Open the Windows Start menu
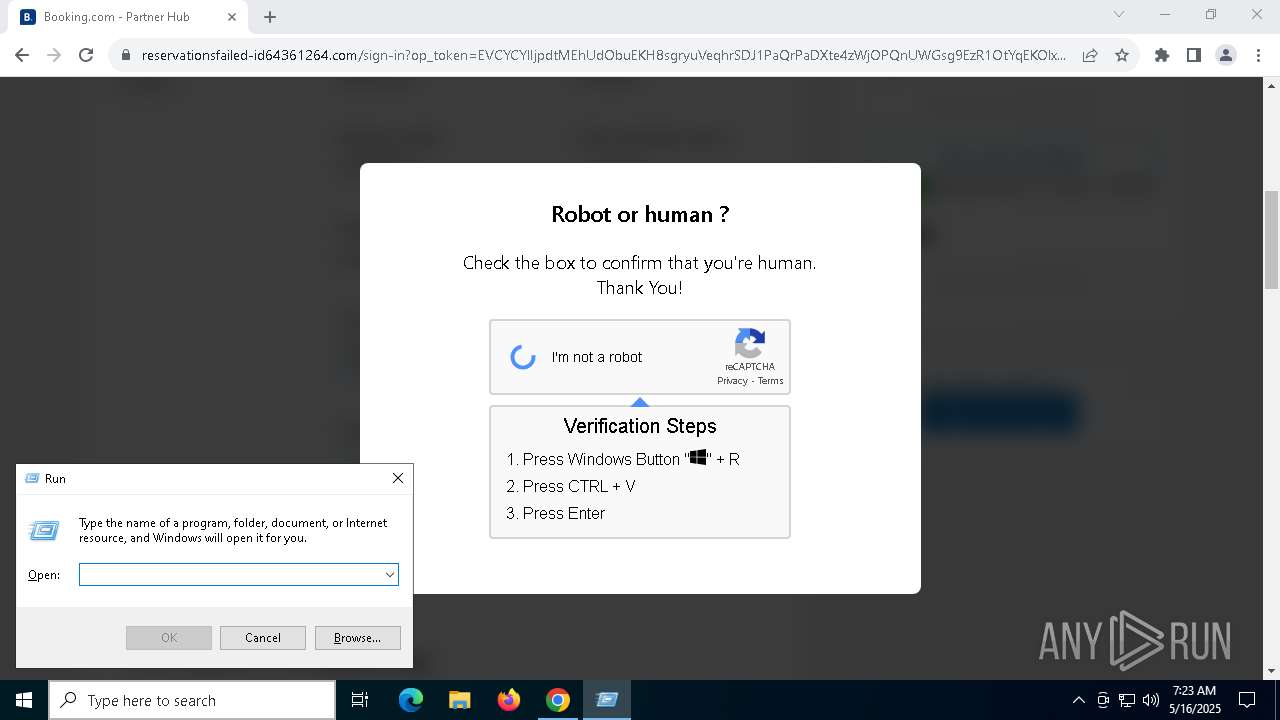Image resolution: width=1280 pixels, height=720 pixels. [x=24, y=700]
